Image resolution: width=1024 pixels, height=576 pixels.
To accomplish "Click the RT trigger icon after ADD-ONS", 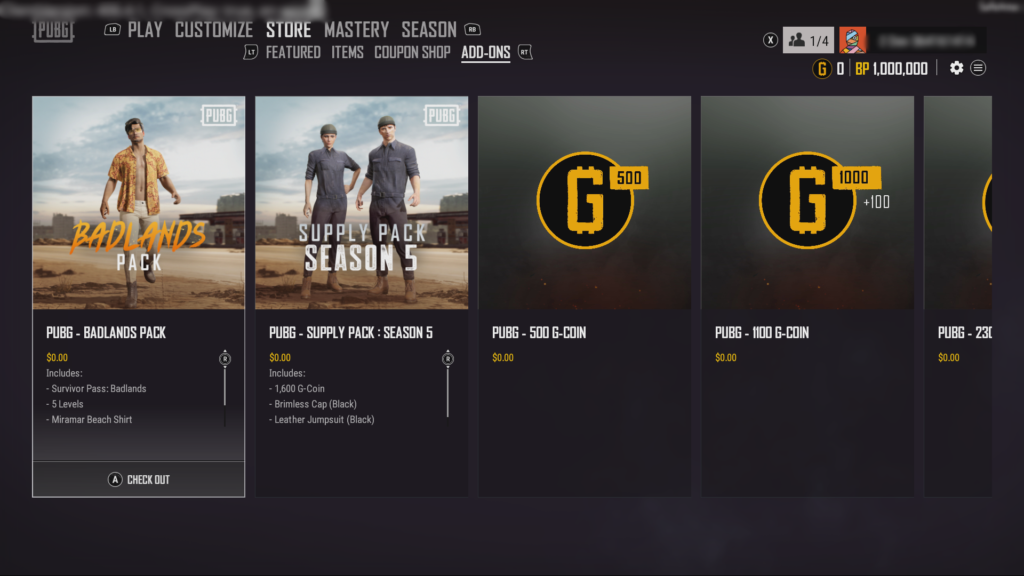I will click(525, 52).
